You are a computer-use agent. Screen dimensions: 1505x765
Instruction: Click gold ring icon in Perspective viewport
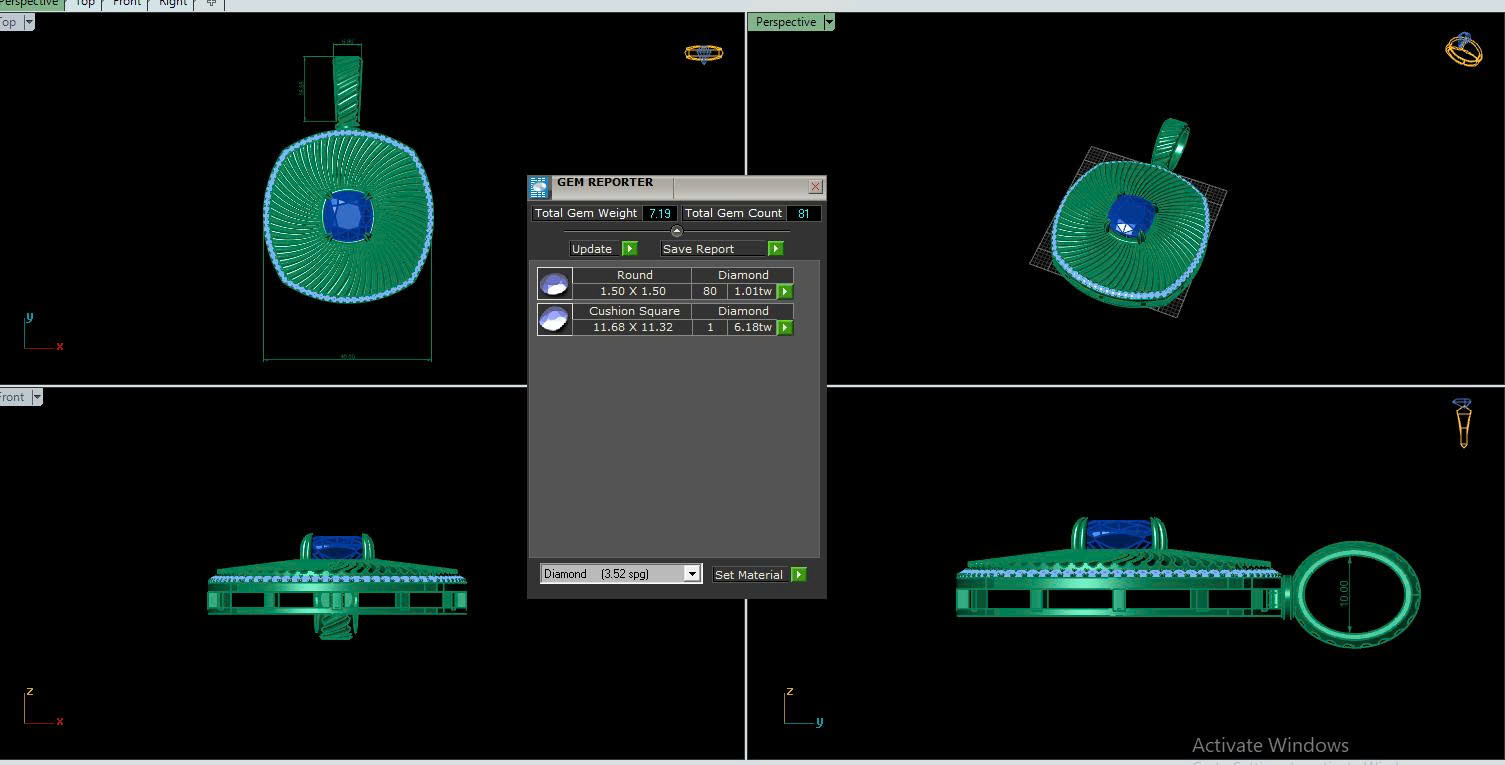(x=1464, y=50)
